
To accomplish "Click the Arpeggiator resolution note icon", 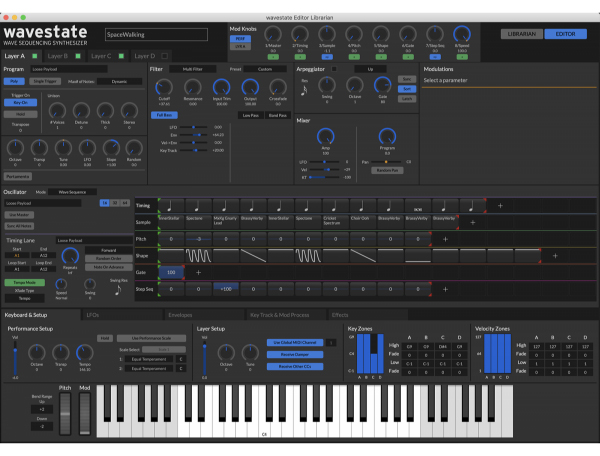I will point(304,91).
